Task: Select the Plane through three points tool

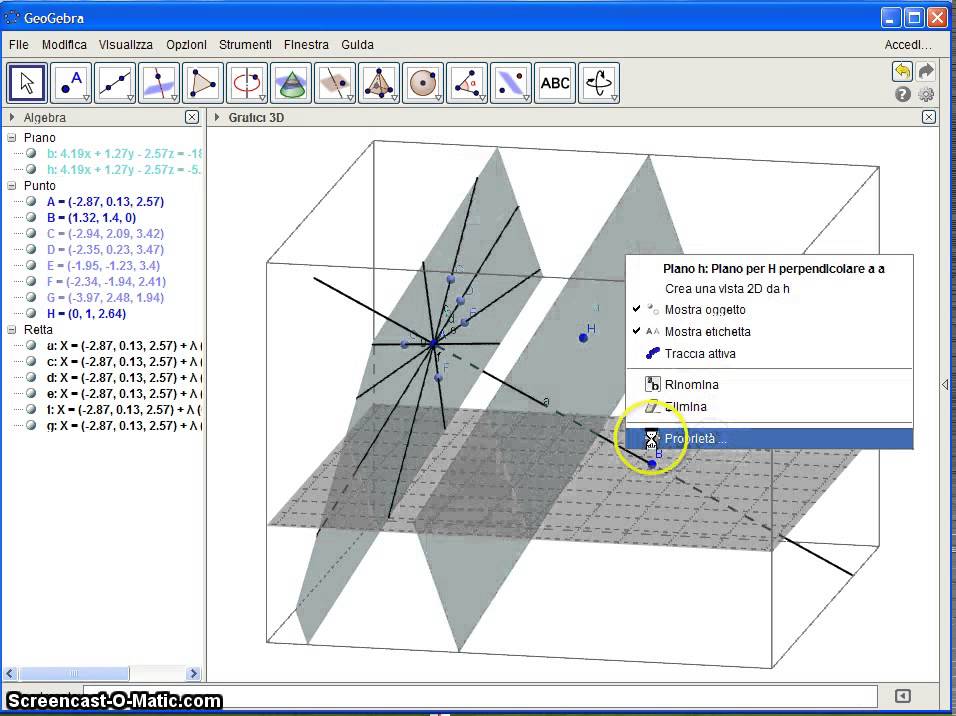Action: (x=335, y=83)
